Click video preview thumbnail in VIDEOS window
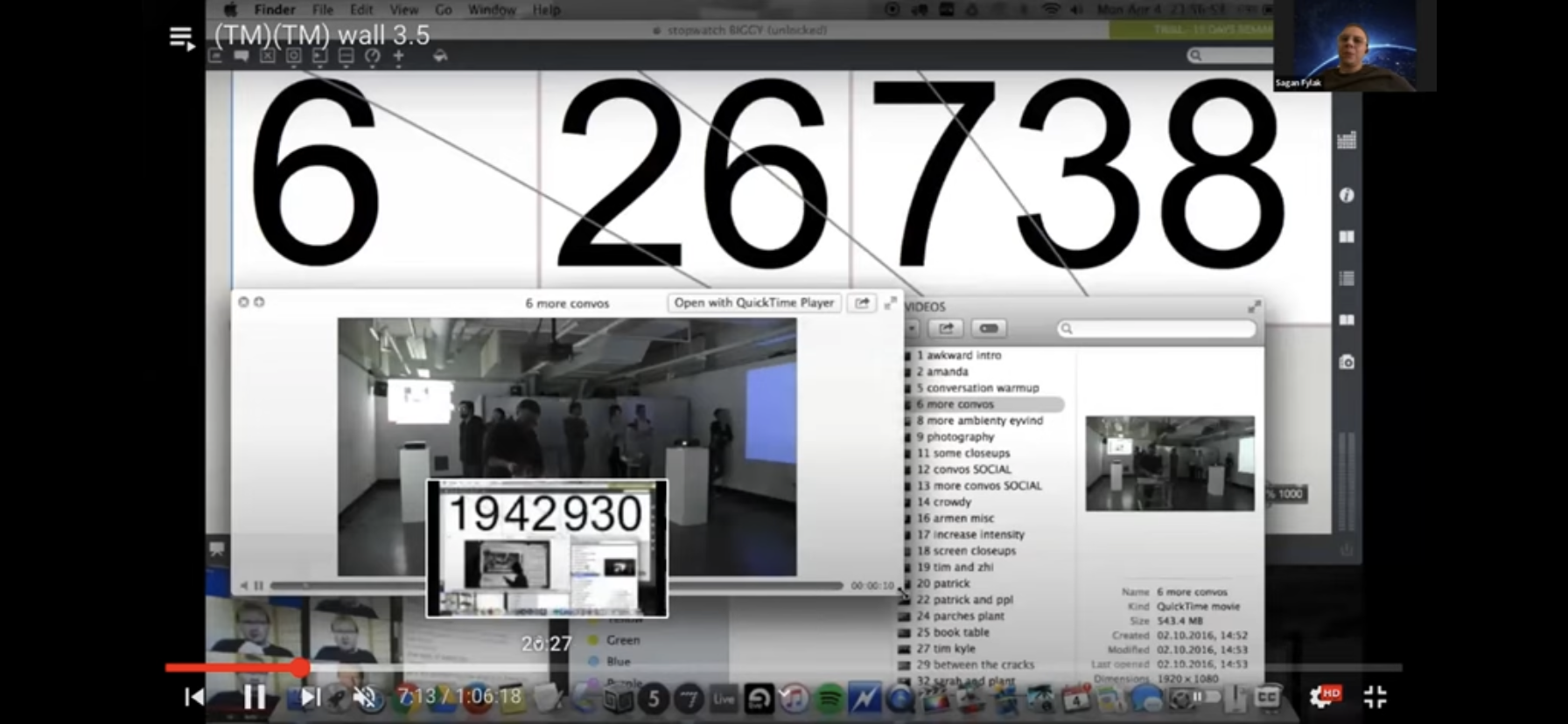This screenshot has width=1568, height=724. coord(1170,463)
